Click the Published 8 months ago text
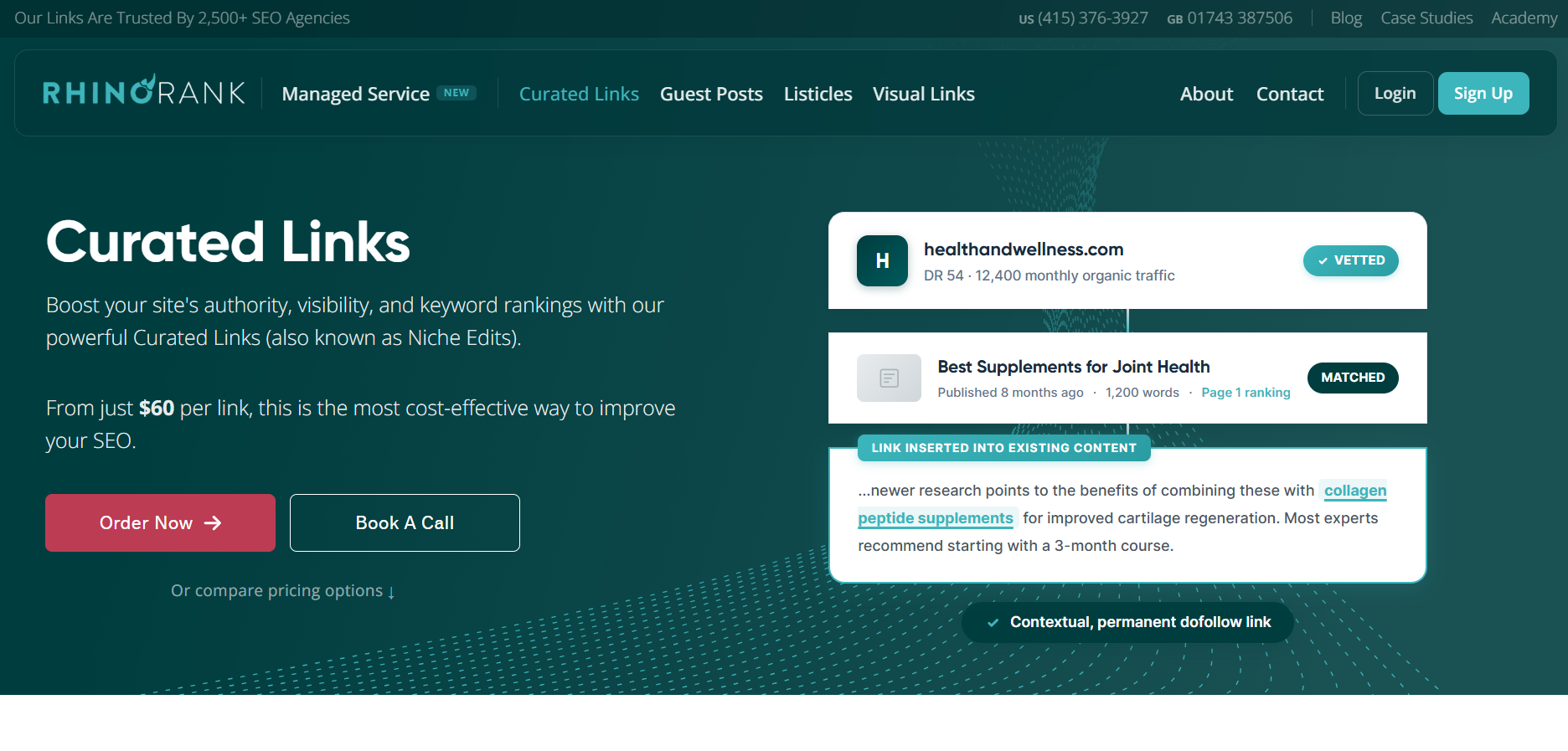The width and height of the screenshot is (1568, 751). [x=1010, y=393]
